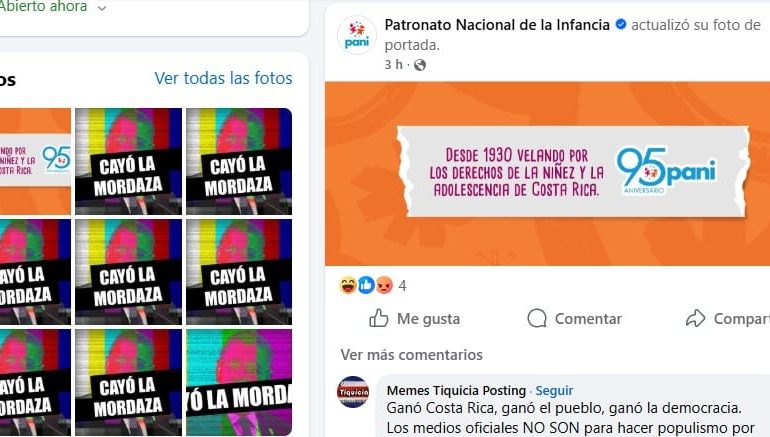Open the Memes Tiquicia Posting commenter name
Image resolution: width=770 pixels, height=437 pixels.
pyautogui.click(x=456, y=390)
